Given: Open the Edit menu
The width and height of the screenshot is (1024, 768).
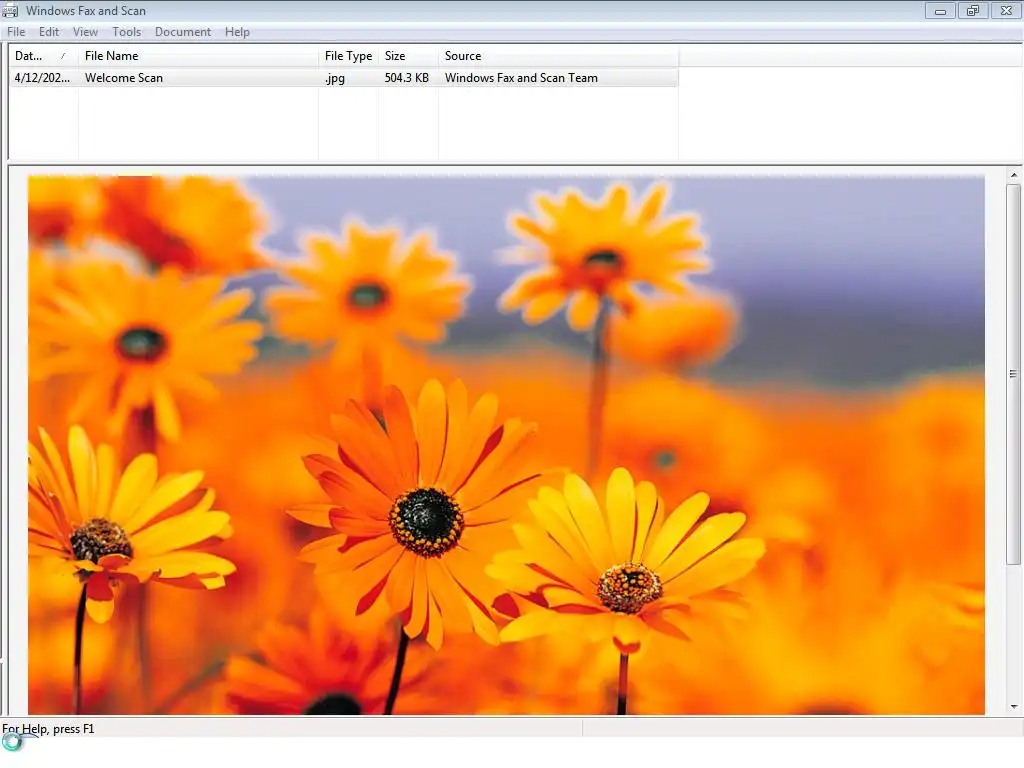Looking at the screenshot, I should point(49,32).
